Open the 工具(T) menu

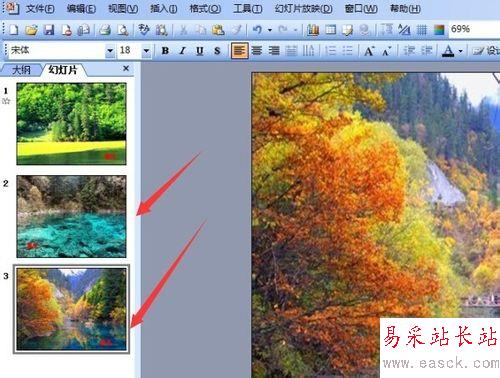247,9
